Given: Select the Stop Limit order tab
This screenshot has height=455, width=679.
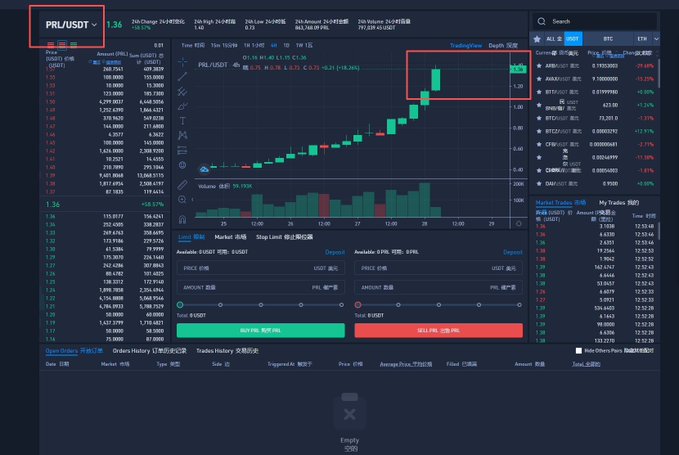Looking at the screenshot, I should click(285, 237).
